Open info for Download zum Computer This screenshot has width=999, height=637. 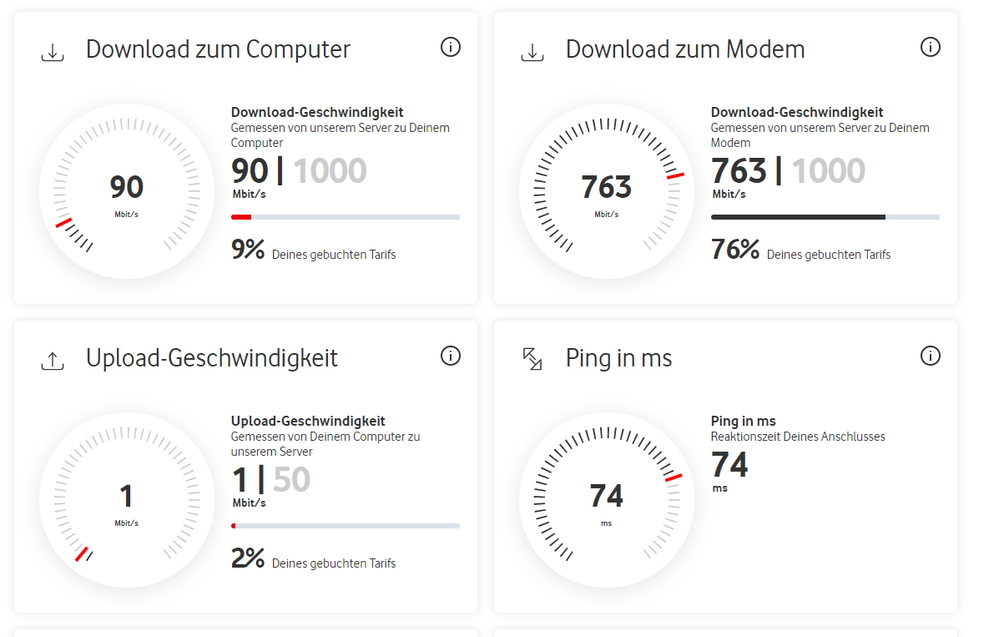pyautogui.click(x=450, y=47)
